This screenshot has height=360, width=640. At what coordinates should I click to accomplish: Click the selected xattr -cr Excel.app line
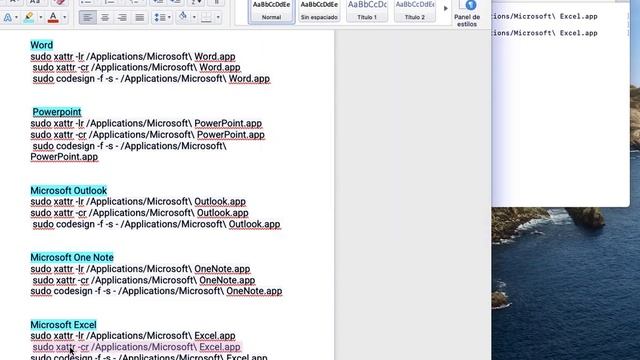136,347
